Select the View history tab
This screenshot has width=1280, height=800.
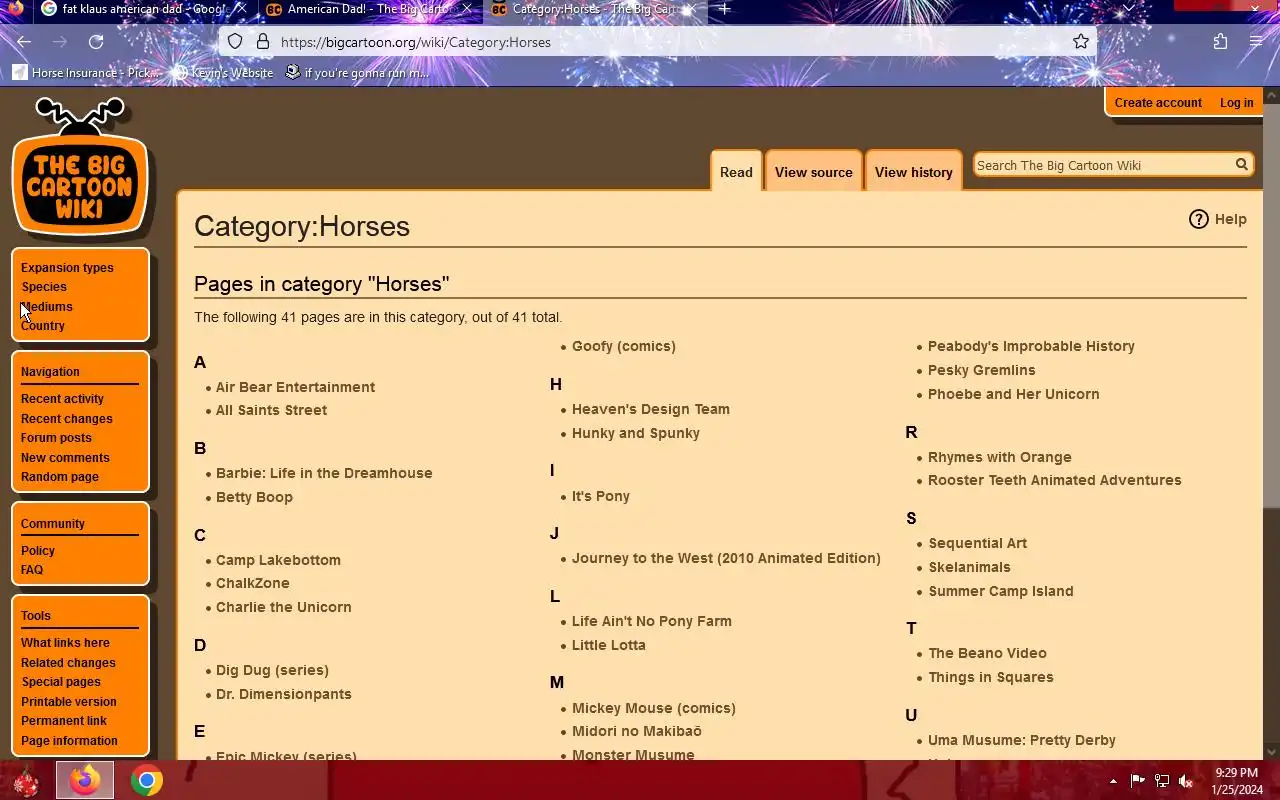click(x=913, y=172)
